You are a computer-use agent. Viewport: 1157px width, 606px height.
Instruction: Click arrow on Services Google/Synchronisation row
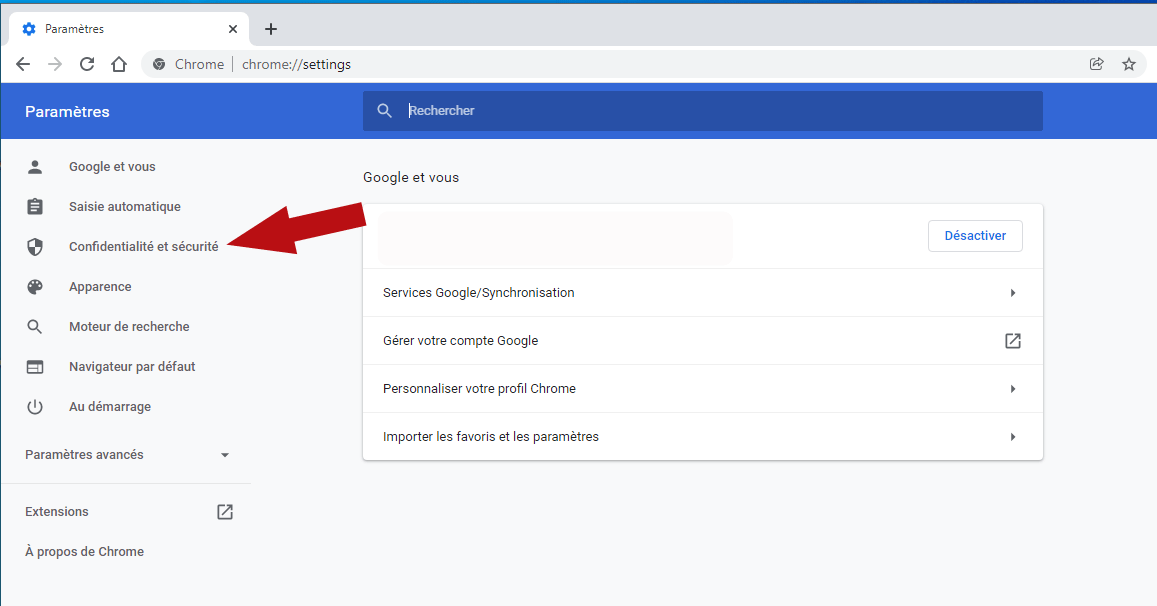(x=1013, y=293)
